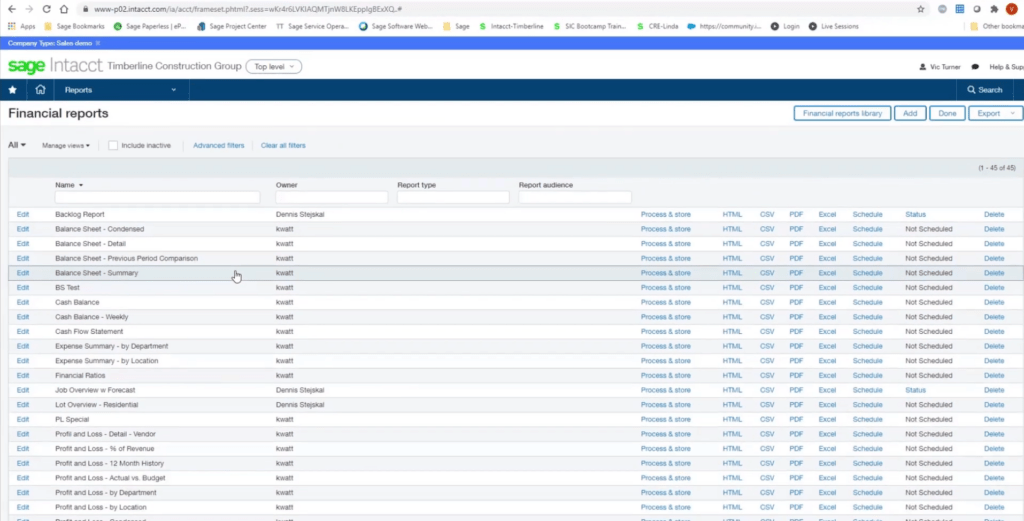
Task: Open browser extensions puzzle icon
Action: tap(994, 9)
